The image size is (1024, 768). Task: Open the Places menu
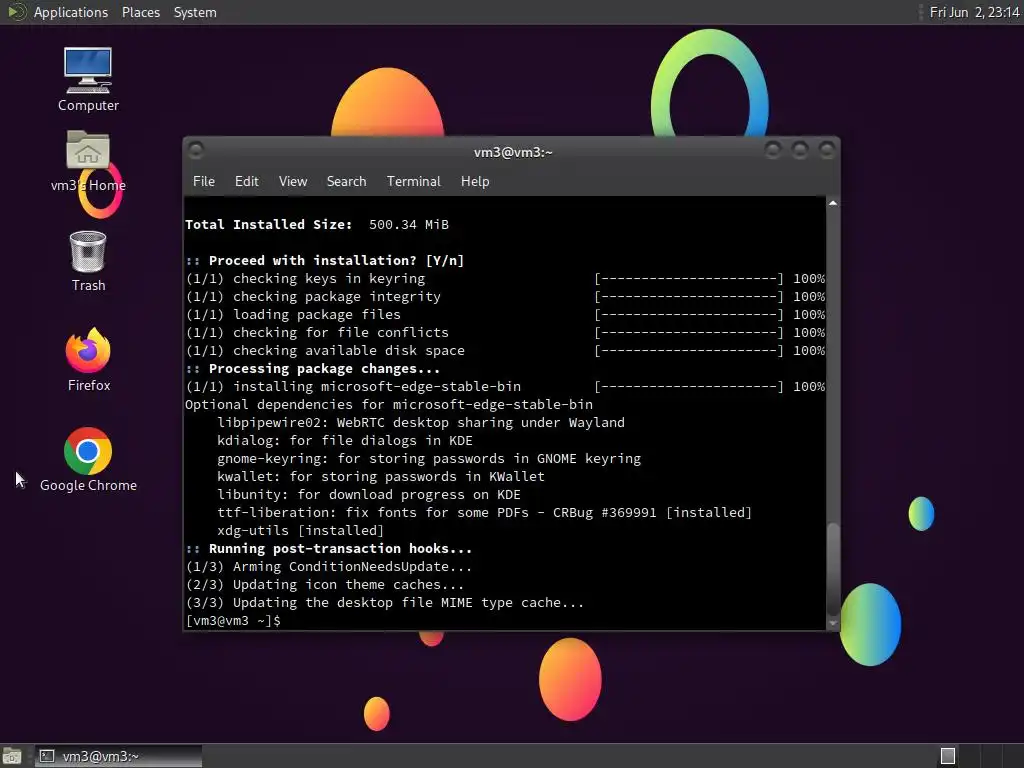140,12
